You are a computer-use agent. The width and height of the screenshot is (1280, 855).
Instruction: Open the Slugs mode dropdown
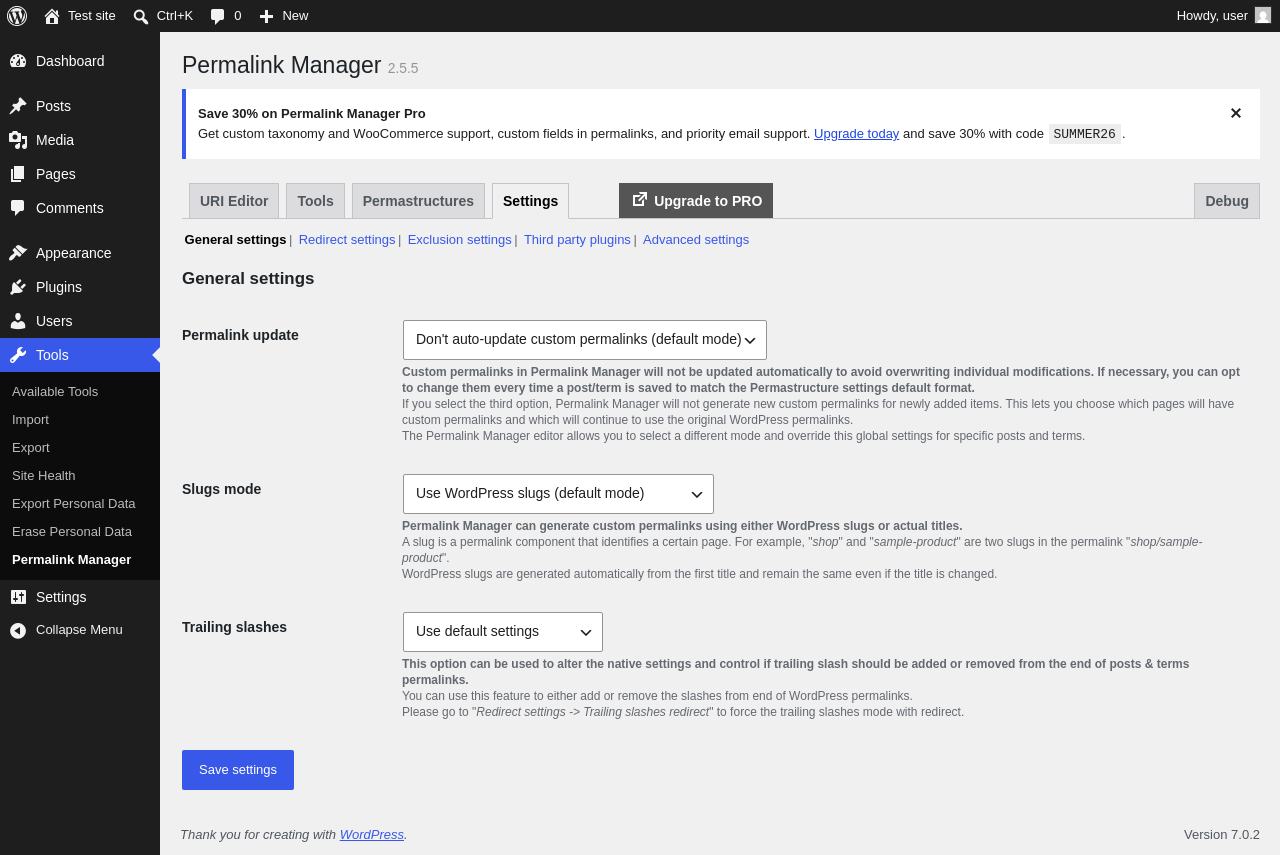point(558,494)
